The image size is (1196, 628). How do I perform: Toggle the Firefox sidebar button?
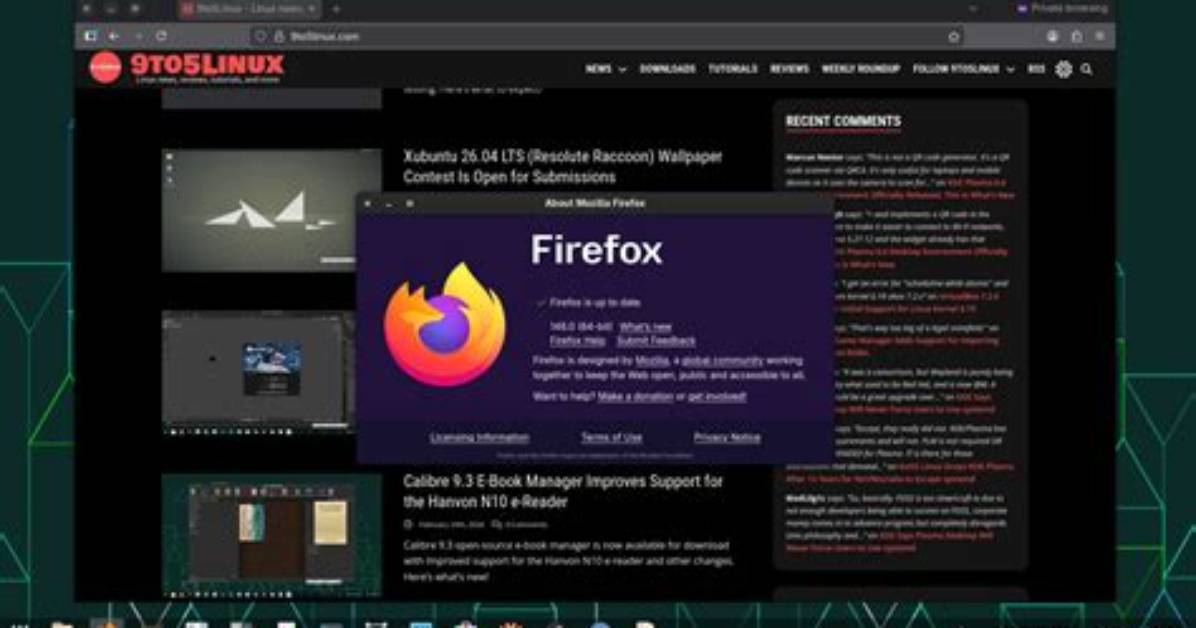pos(90,36)
